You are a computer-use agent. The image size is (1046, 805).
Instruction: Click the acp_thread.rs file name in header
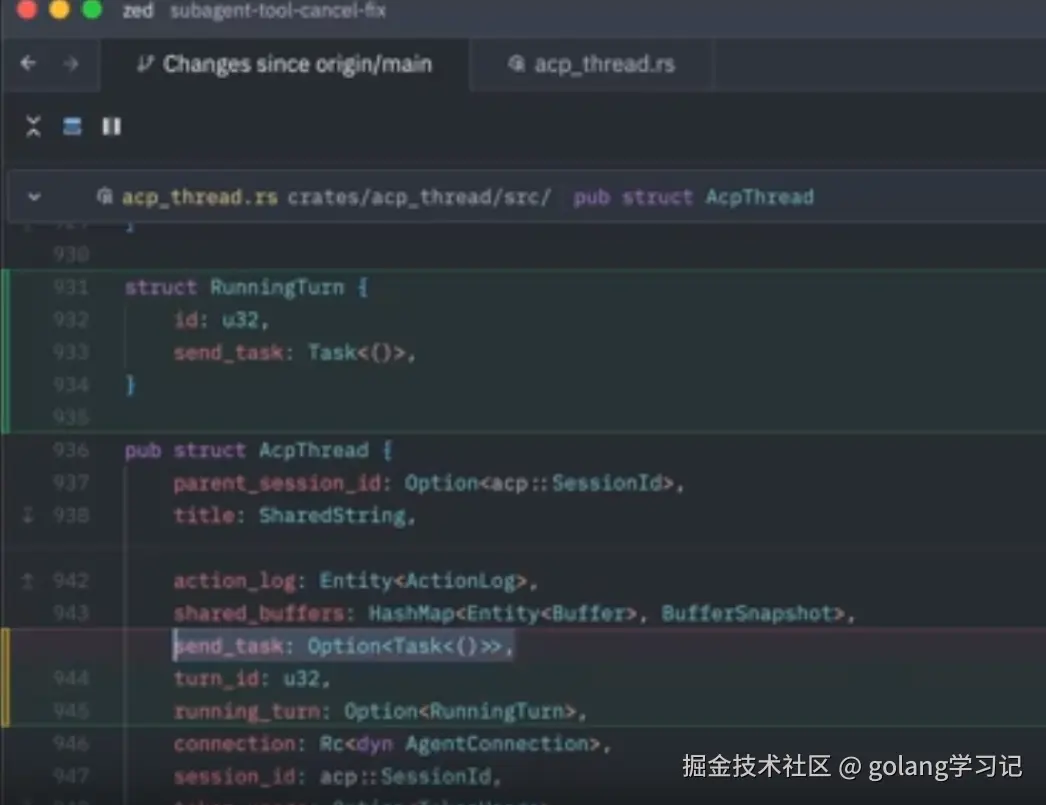click(x=199, y=197)
